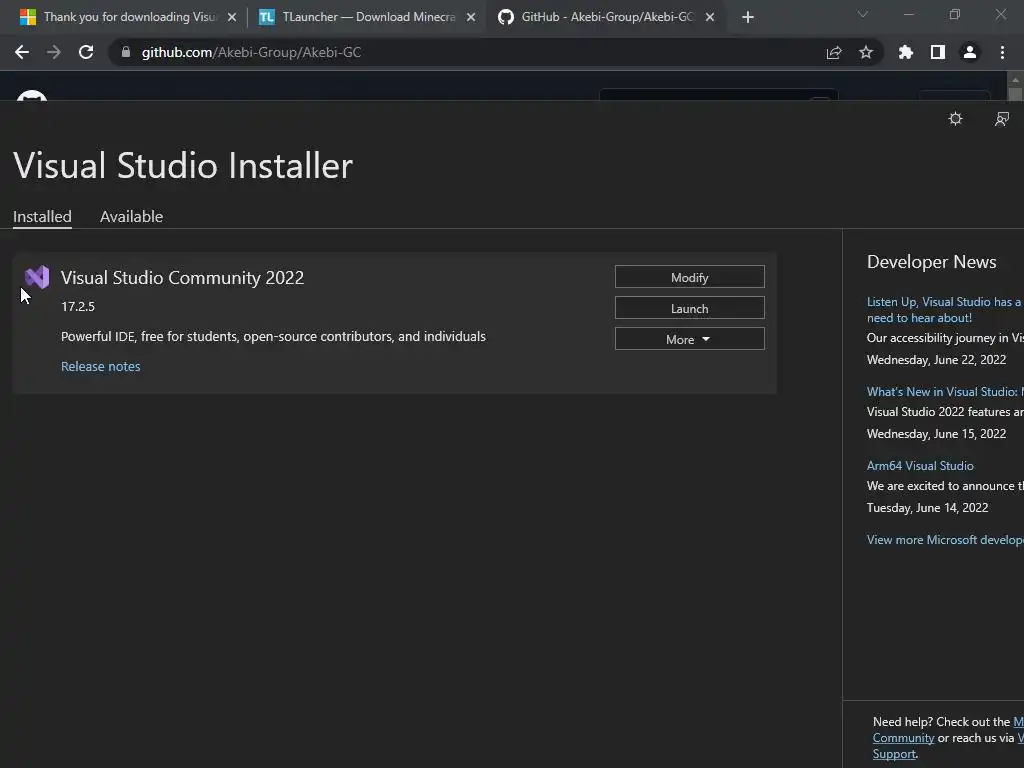Open the Release notes link

point(101,366)
